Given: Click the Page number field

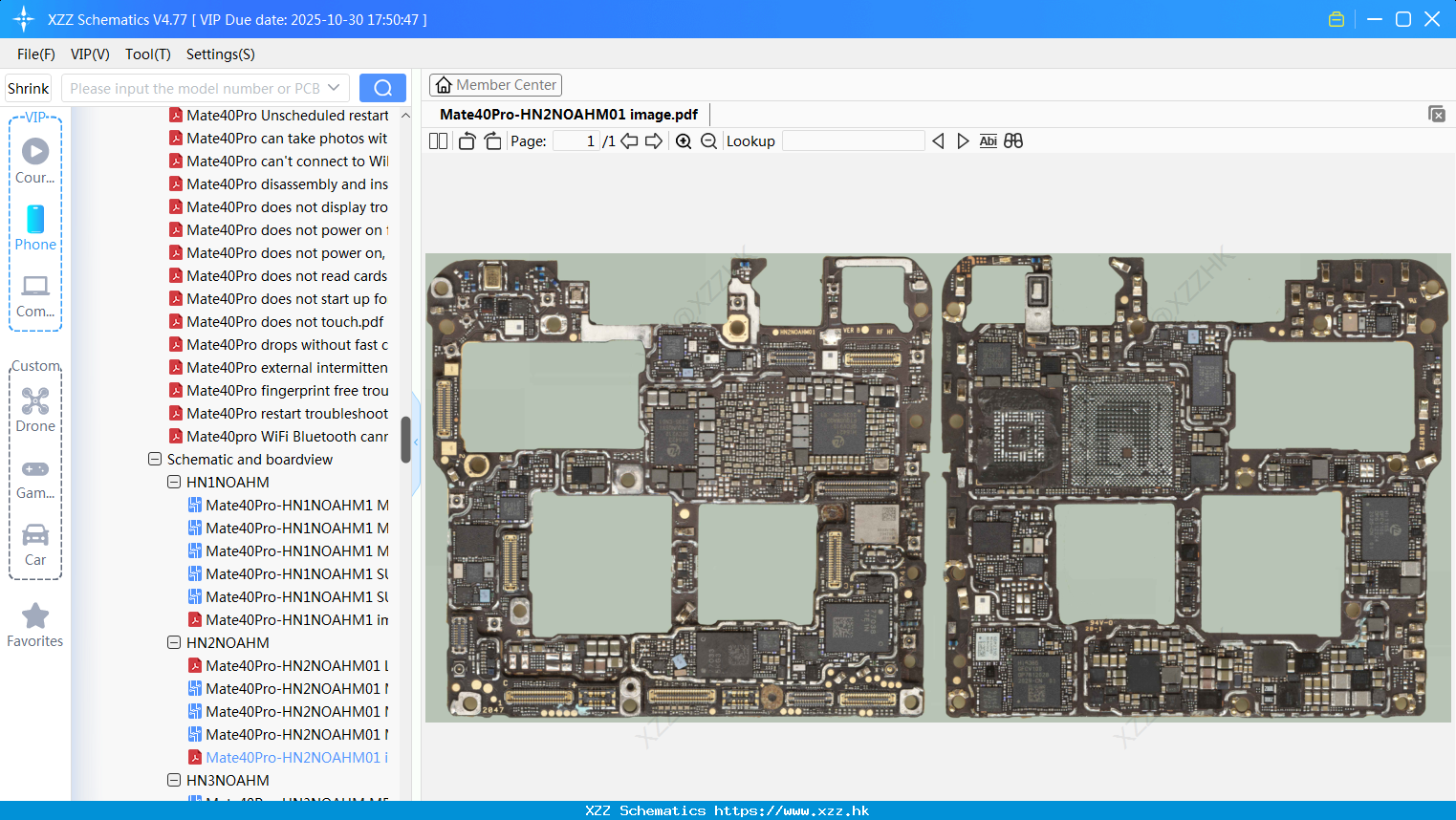Looking at the screenshot, I should [576, 141].
